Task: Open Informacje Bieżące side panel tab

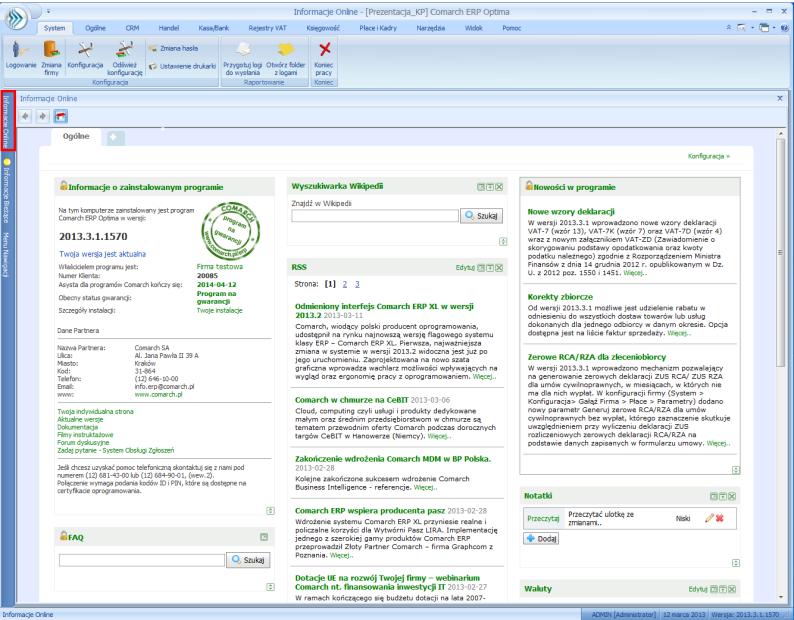Action: click(x=7, y=190)
